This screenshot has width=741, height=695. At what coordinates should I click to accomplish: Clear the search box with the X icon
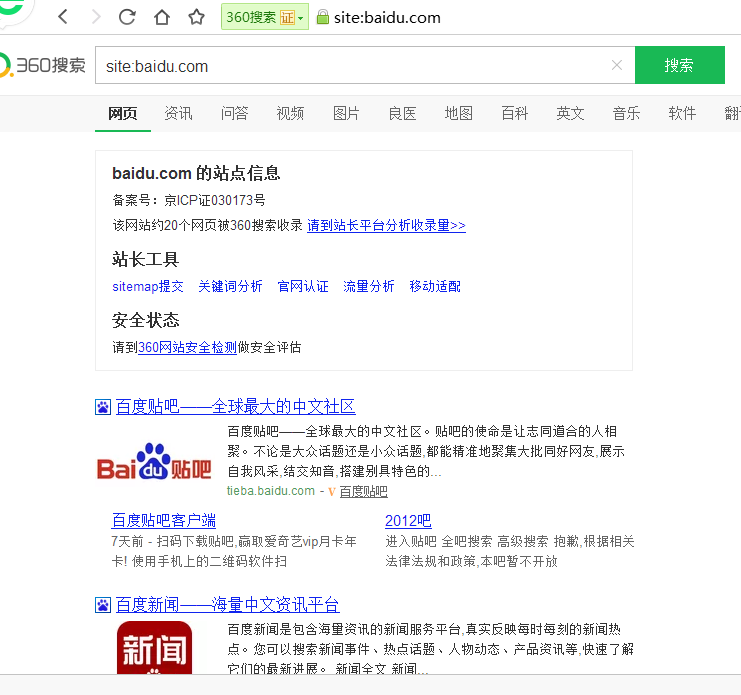click(617, 65)
